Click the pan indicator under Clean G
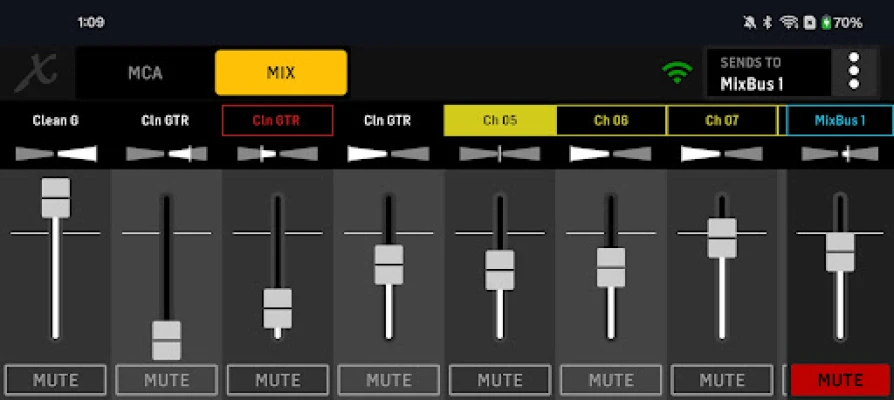This screenshot has height=400, width=894. [x=55, y=154]
